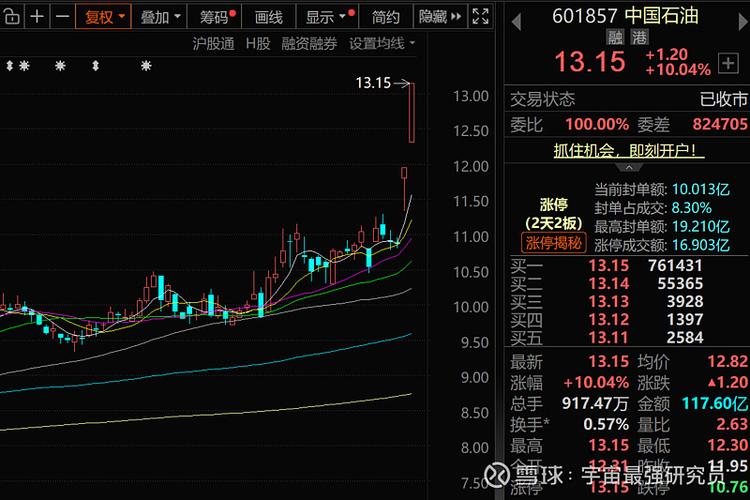Image resolution: width=750 pixels, height=500 pixels.
Task: Toggle the 沪股通 indicator
Action: 213,44
